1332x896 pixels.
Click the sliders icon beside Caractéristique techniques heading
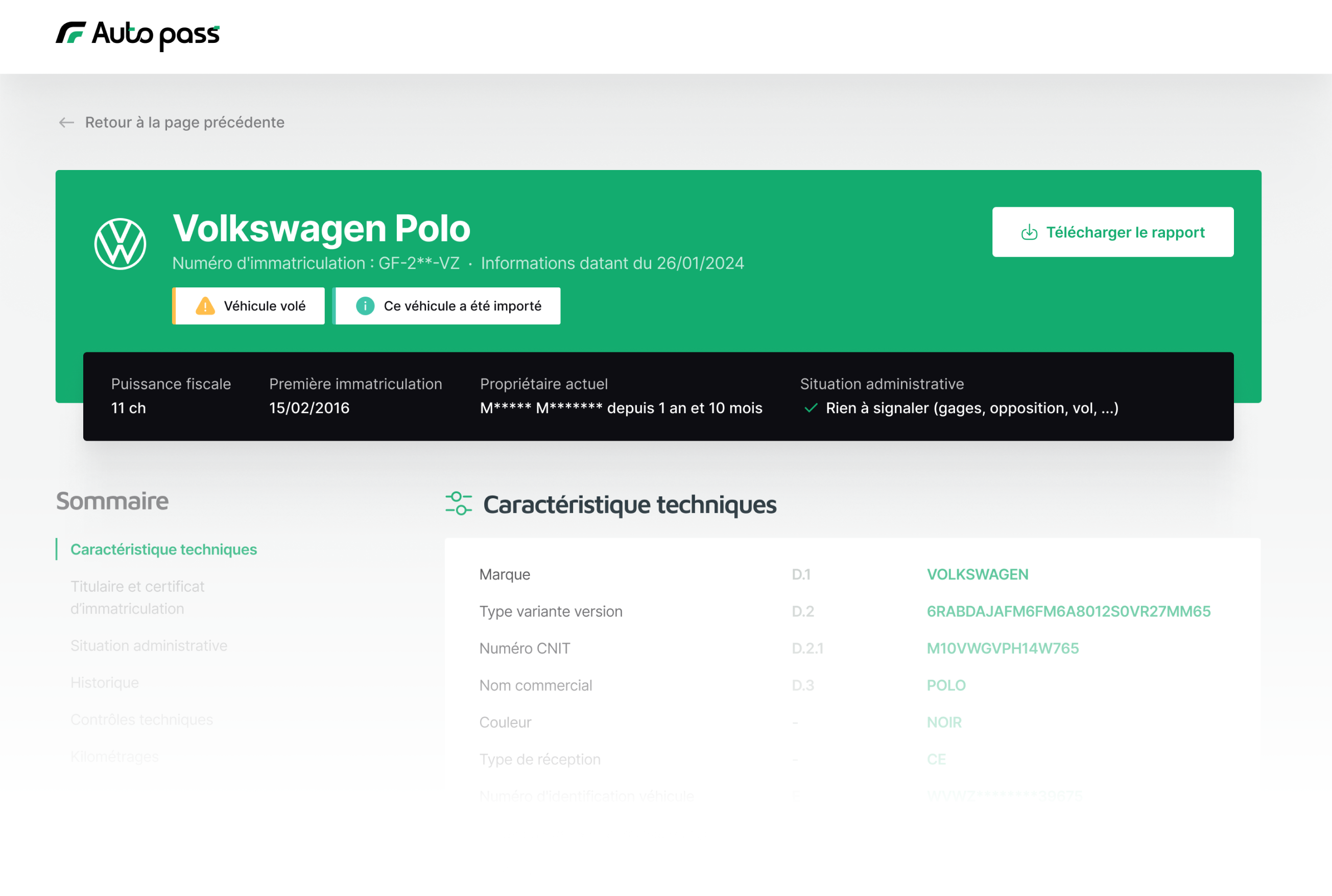click(459, 503)
